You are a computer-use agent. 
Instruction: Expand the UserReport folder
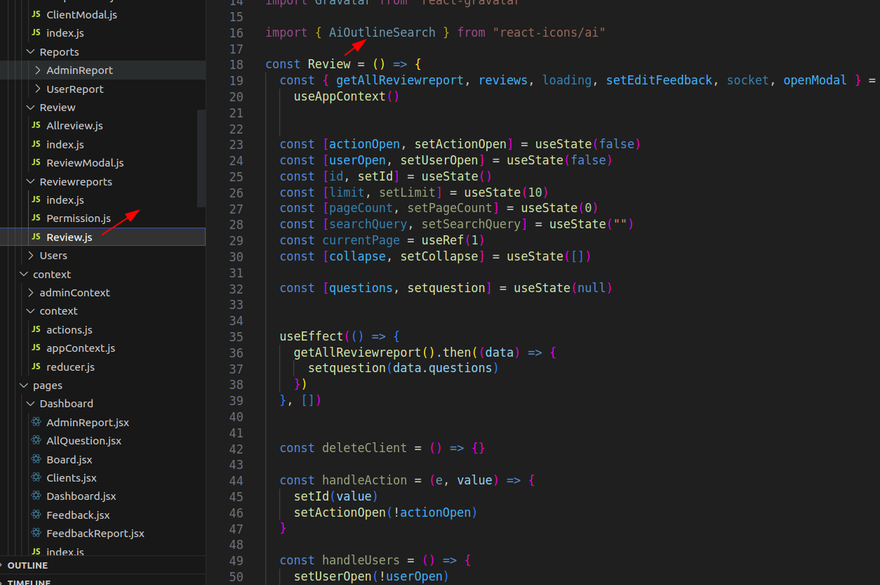[x=38, y=89]
